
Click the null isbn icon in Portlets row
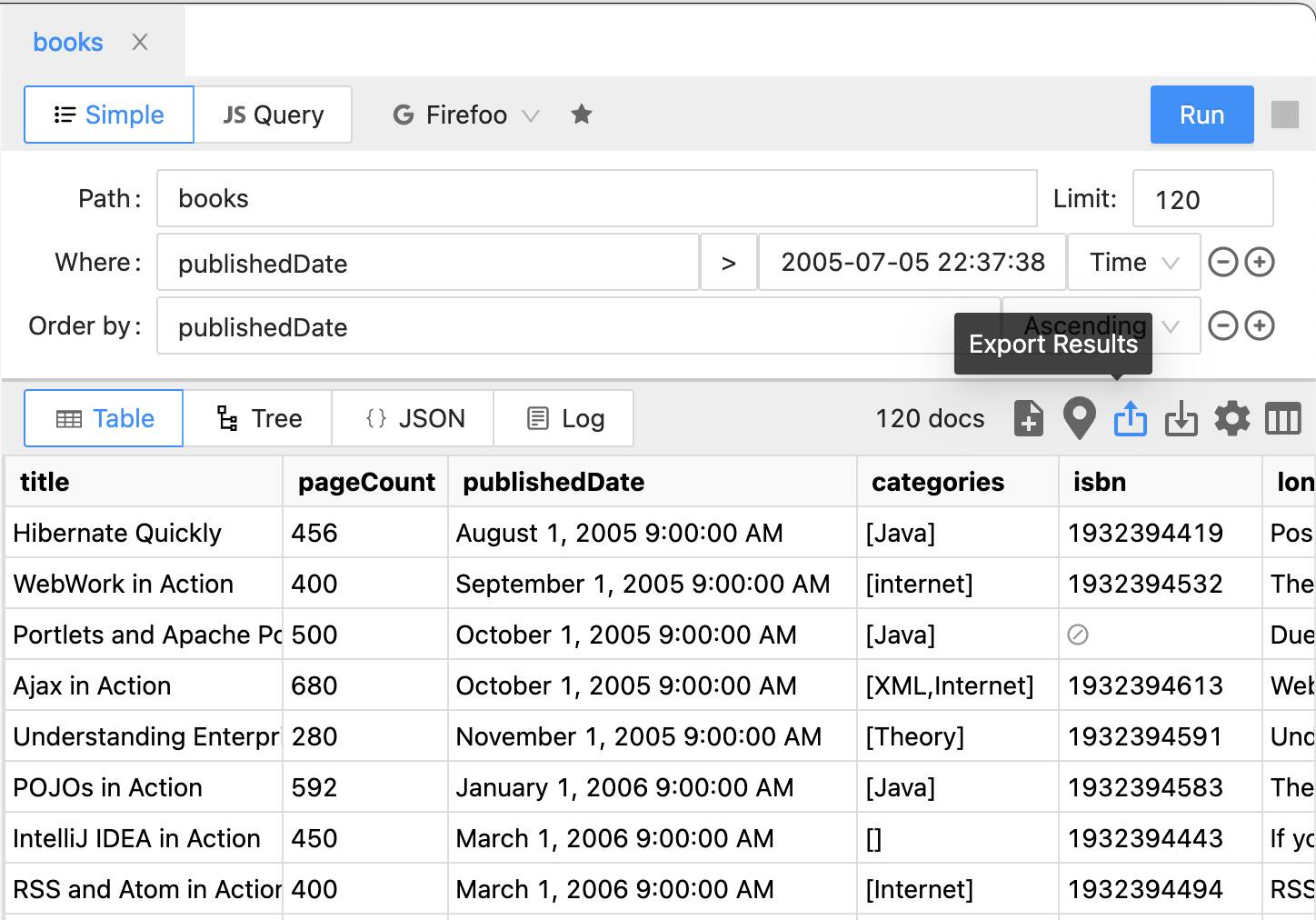point(1078,635)
